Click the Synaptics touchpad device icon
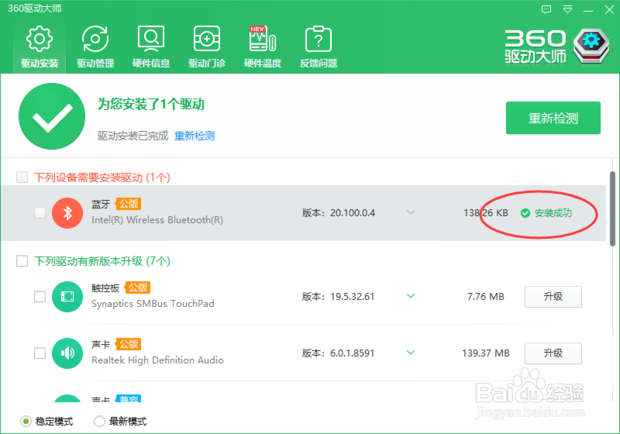Image resolution: width=620 pixels, height=434 pixels. pyautogui.click(x=67, y=296)
